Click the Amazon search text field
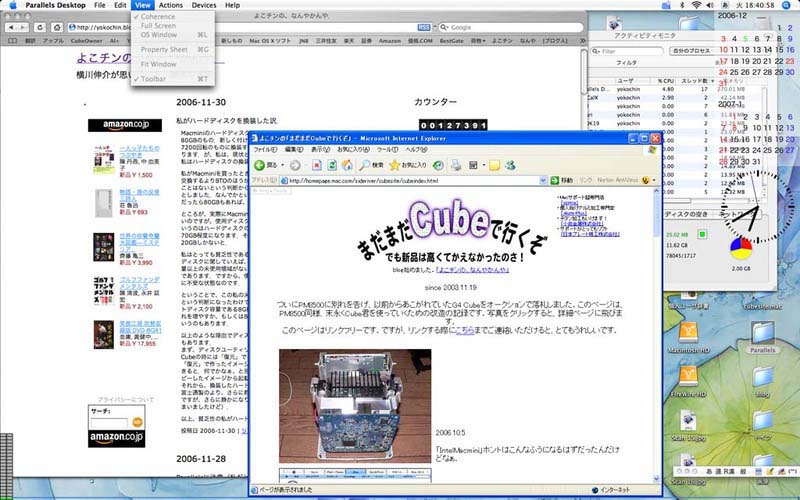 click(x=109, y=422)
